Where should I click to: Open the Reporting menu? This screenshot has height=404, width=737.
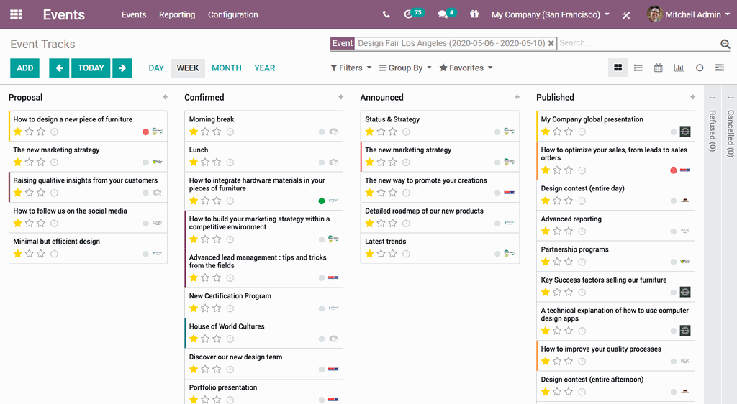[x=177, y=15]
